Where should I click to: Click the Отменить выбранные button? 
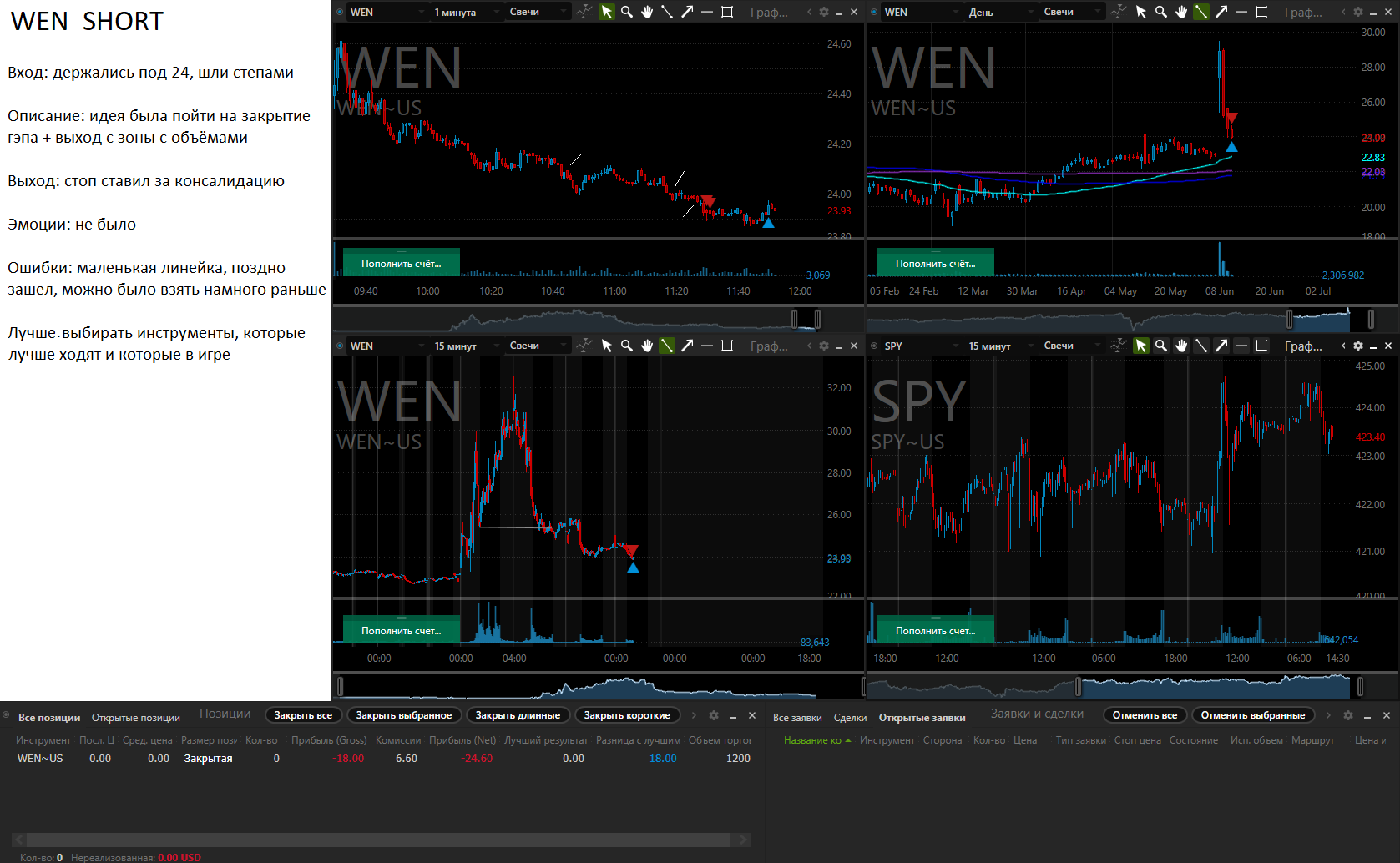coord(1253,715)
